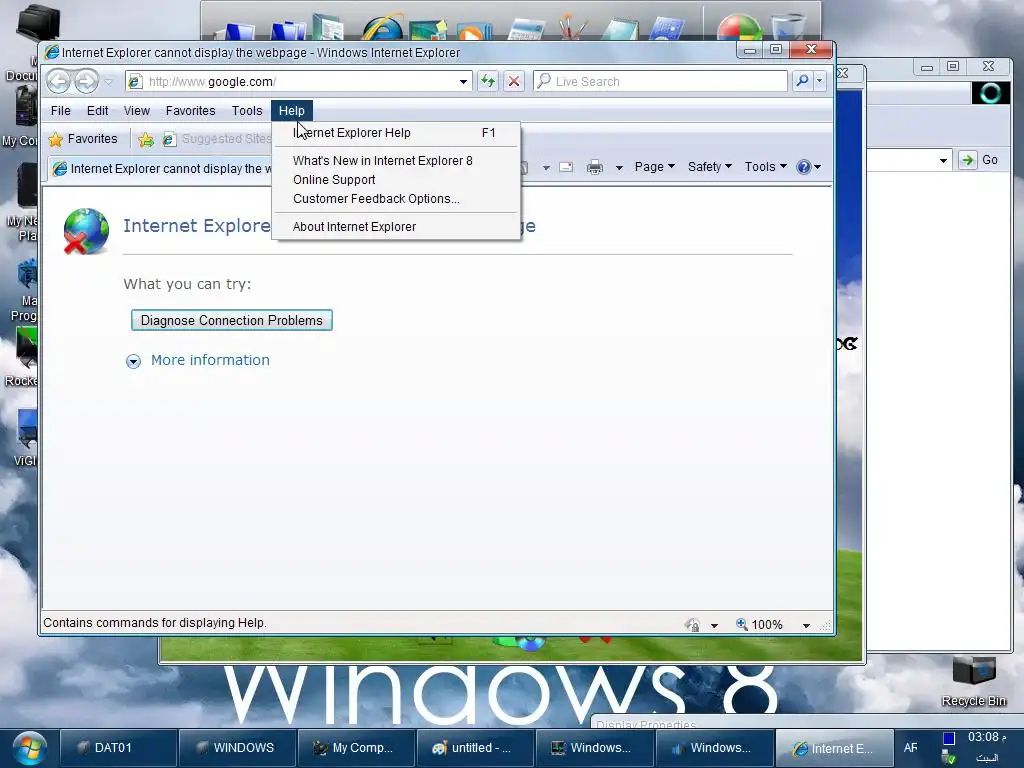Viewport: 1024px width, 768px height.
Task: Expand the address bar URL dropdown
Action: 463,82
